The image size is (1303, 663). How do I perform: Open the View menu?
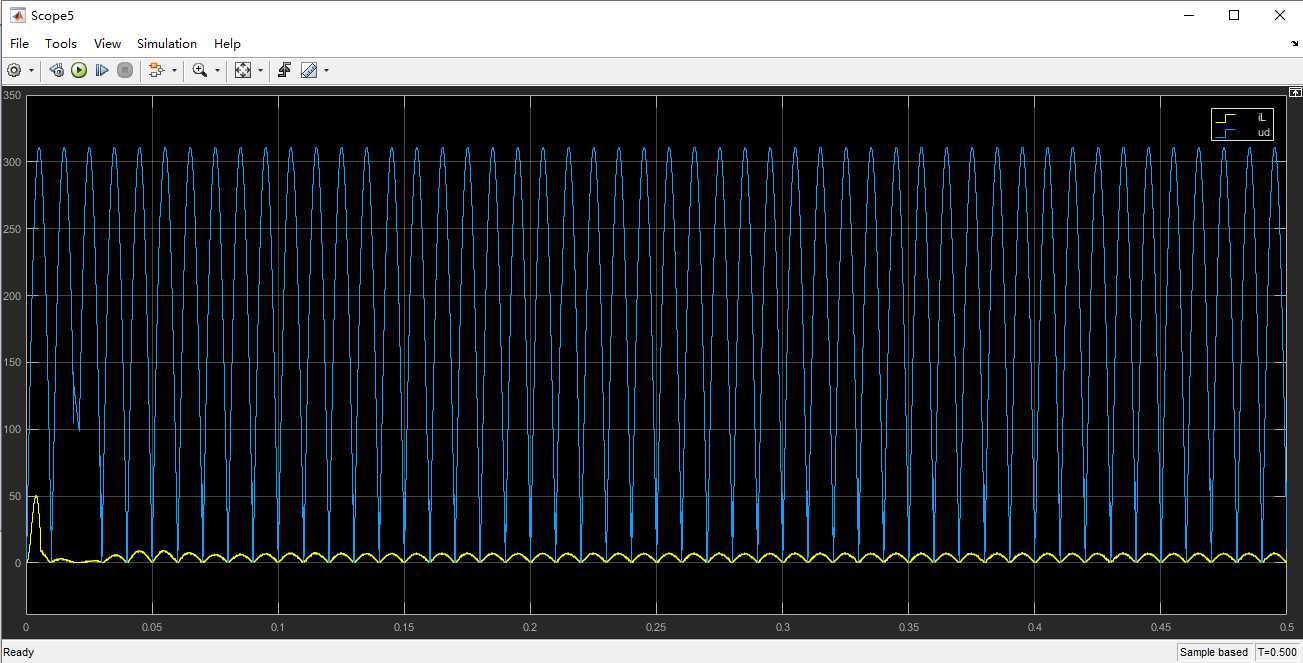click(x=107, y=44)
